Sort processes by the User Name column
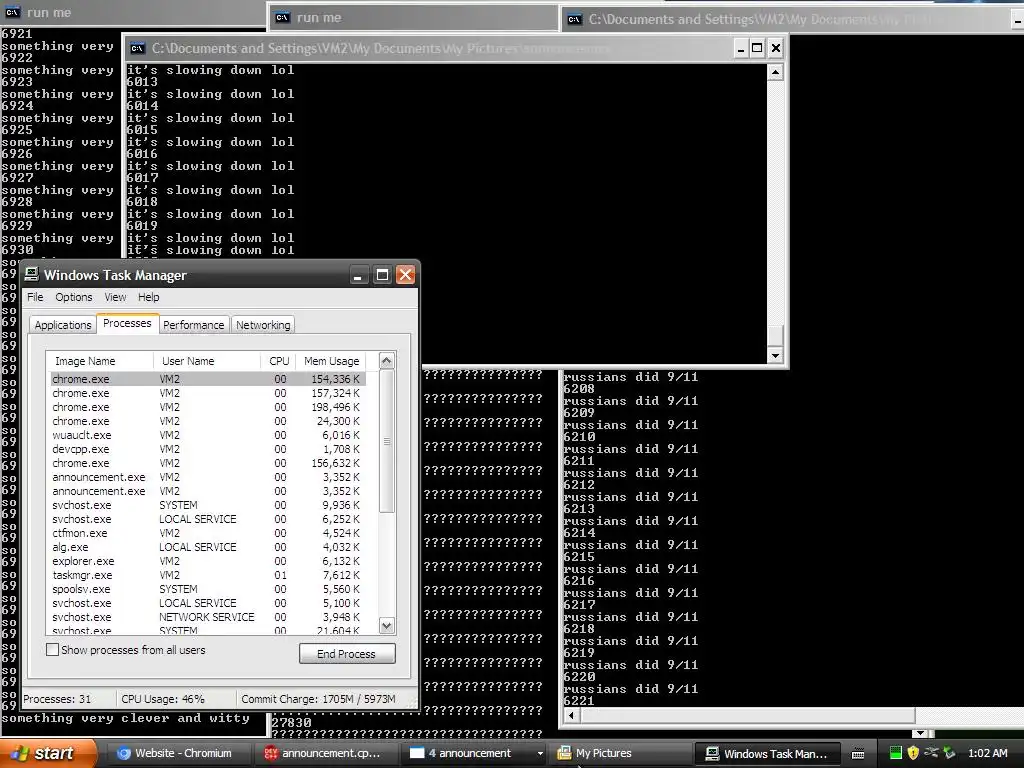 point(207,361)
